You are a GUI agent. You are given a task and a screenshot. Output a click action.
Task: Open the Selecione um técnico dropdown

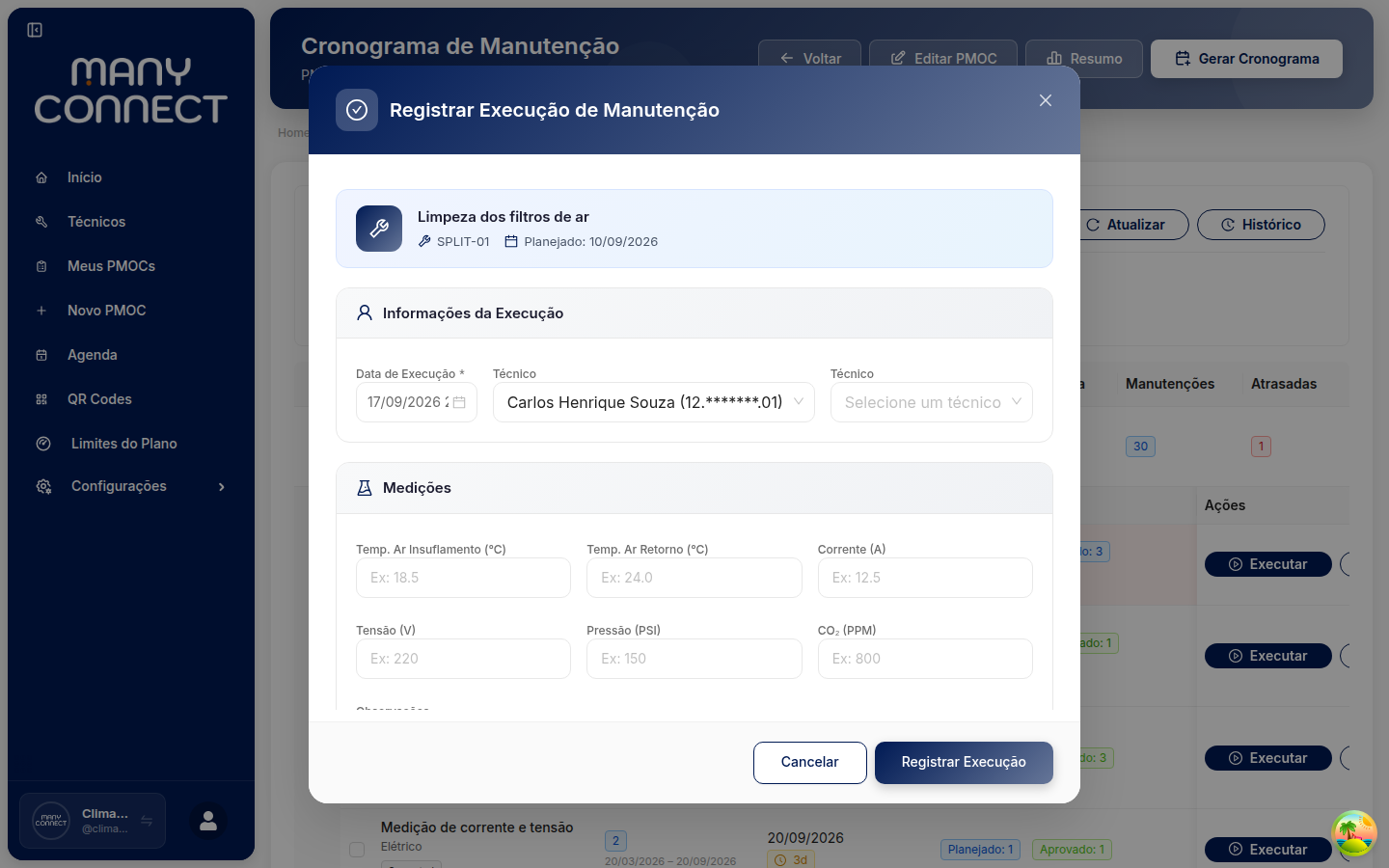(x=932, y=402)
